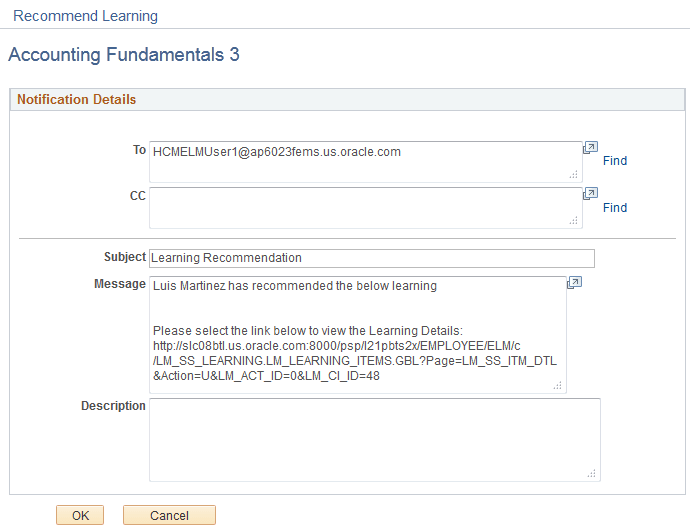Click inside the Message text area
The image size is (690, 529).
[x=357, y=335]
